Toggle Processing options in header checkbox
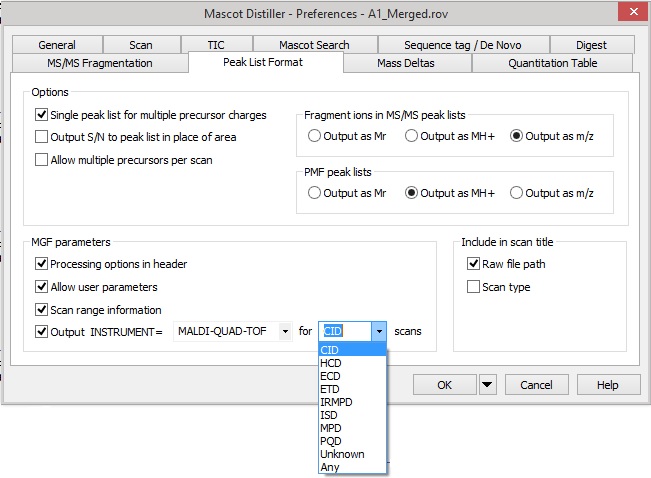Screen dimensions: 651x478 click(41, 264)
